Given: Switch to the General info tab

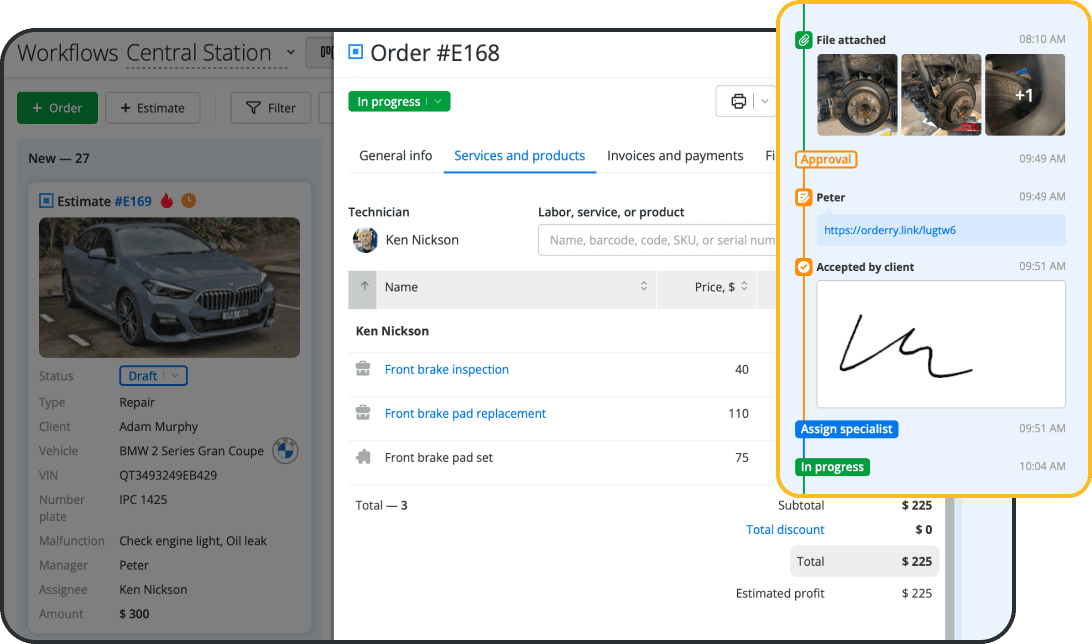Looking at the screenshot, I should 395,156.
